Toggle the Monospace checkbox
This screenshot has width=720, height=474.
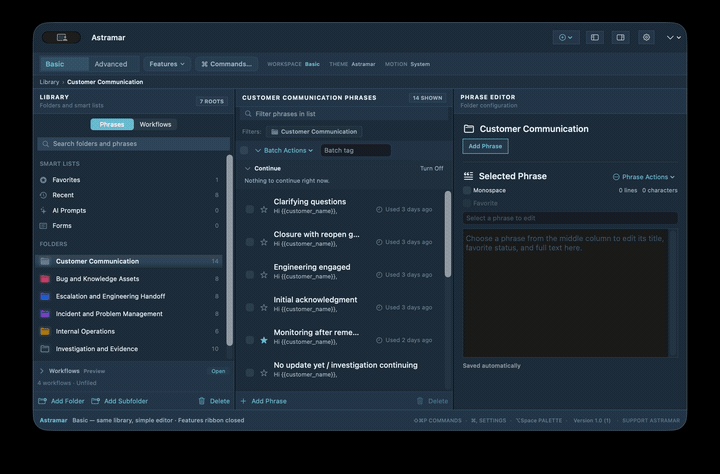(x=467, y=190)
